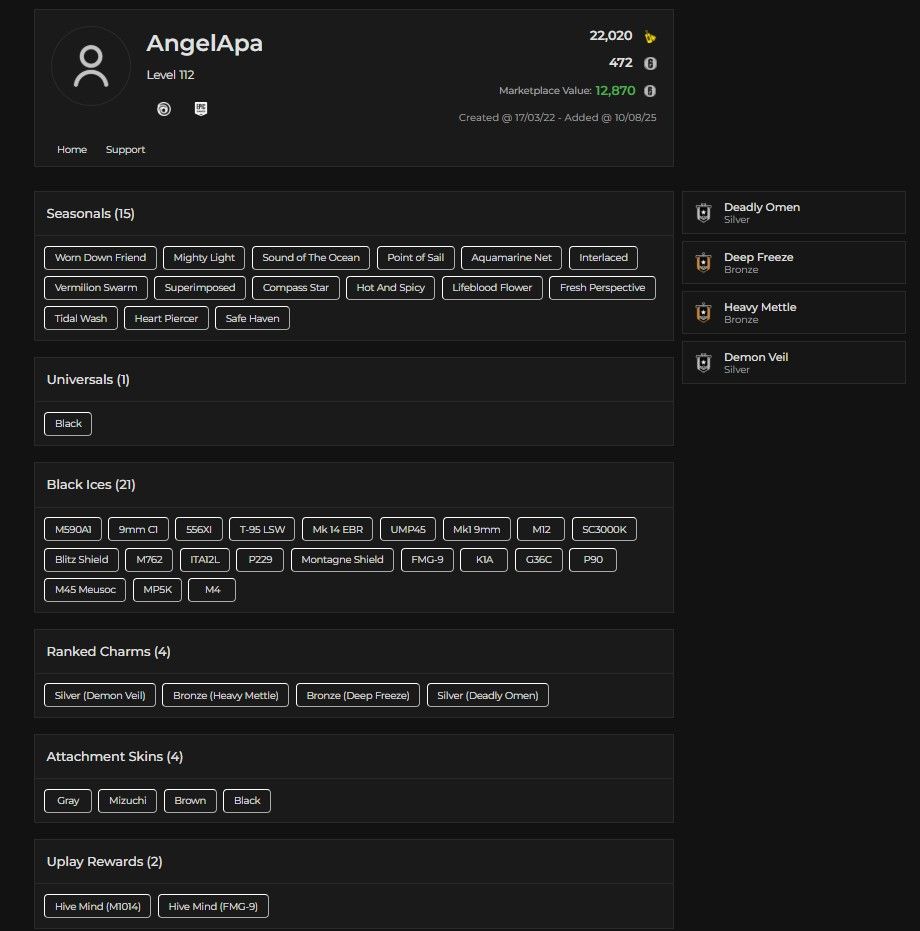Viewport: 920px width, 931px height.
Task: Click the Superimposed seasonal tag
Action: (x=200, y=288)
